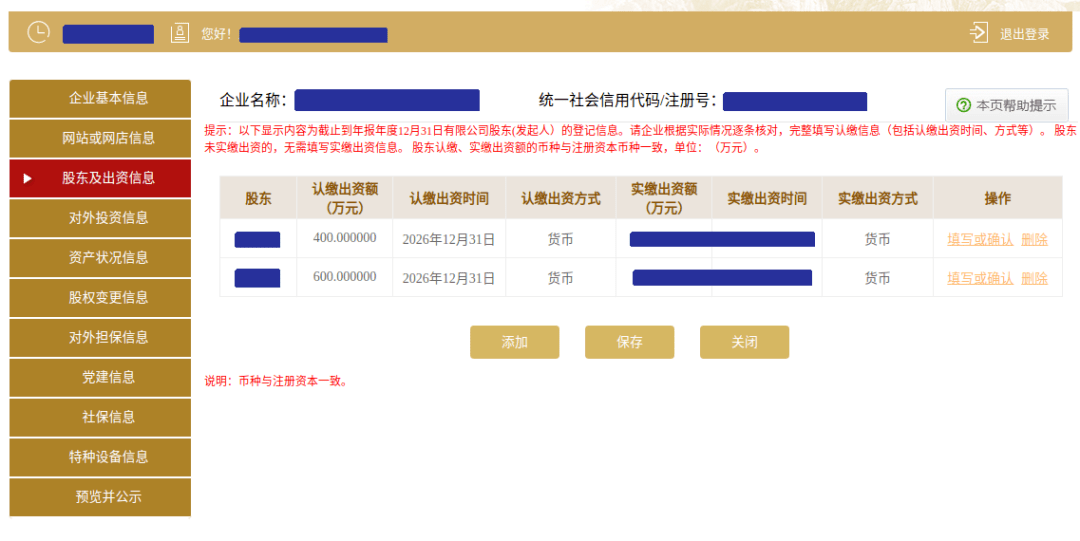Go to 网站或网店信息
The width and height of the screenshot is (1080, 541).
100,138
